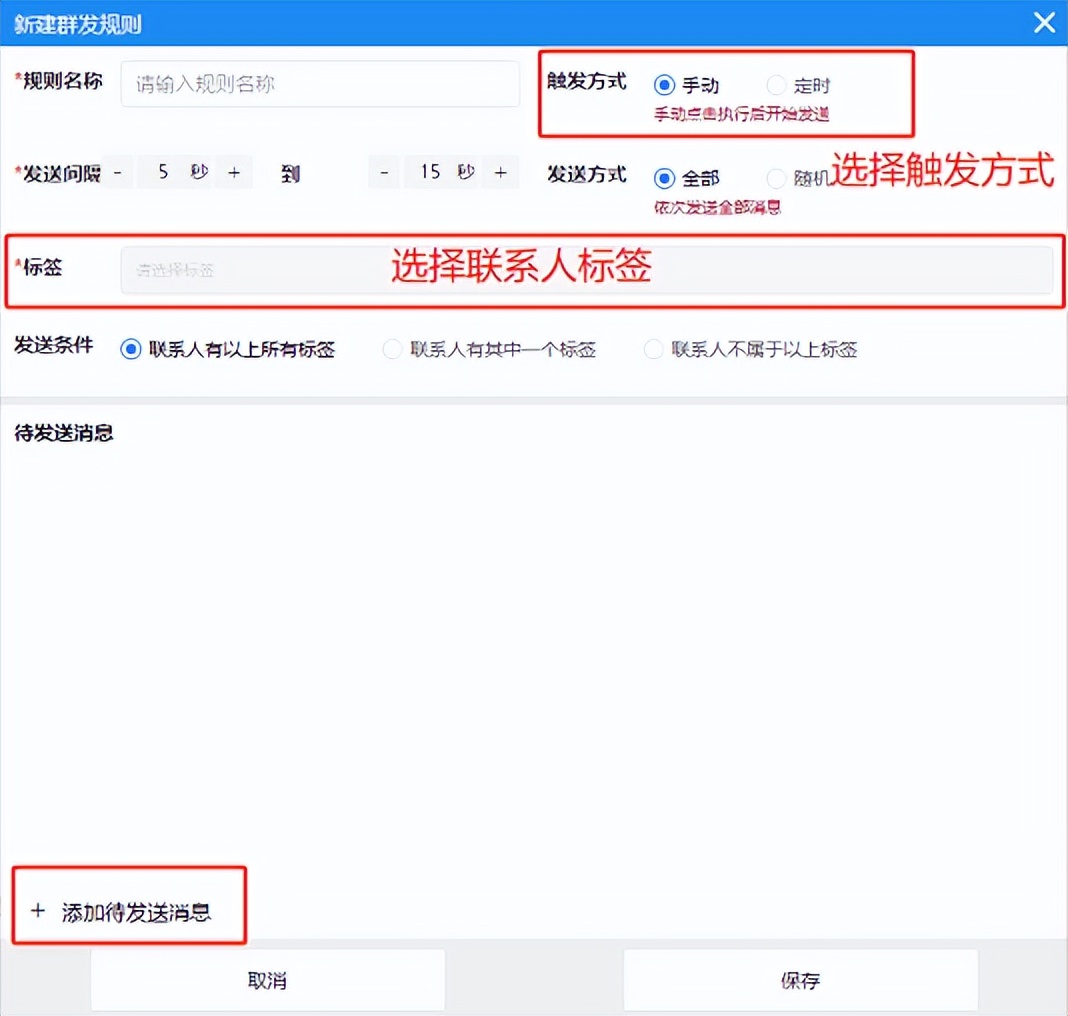The height and width of the screenshot is (1016, 1068).
Task: Select the 手动 trigger option
Action: pyautogui.click(x=664, y=85)
